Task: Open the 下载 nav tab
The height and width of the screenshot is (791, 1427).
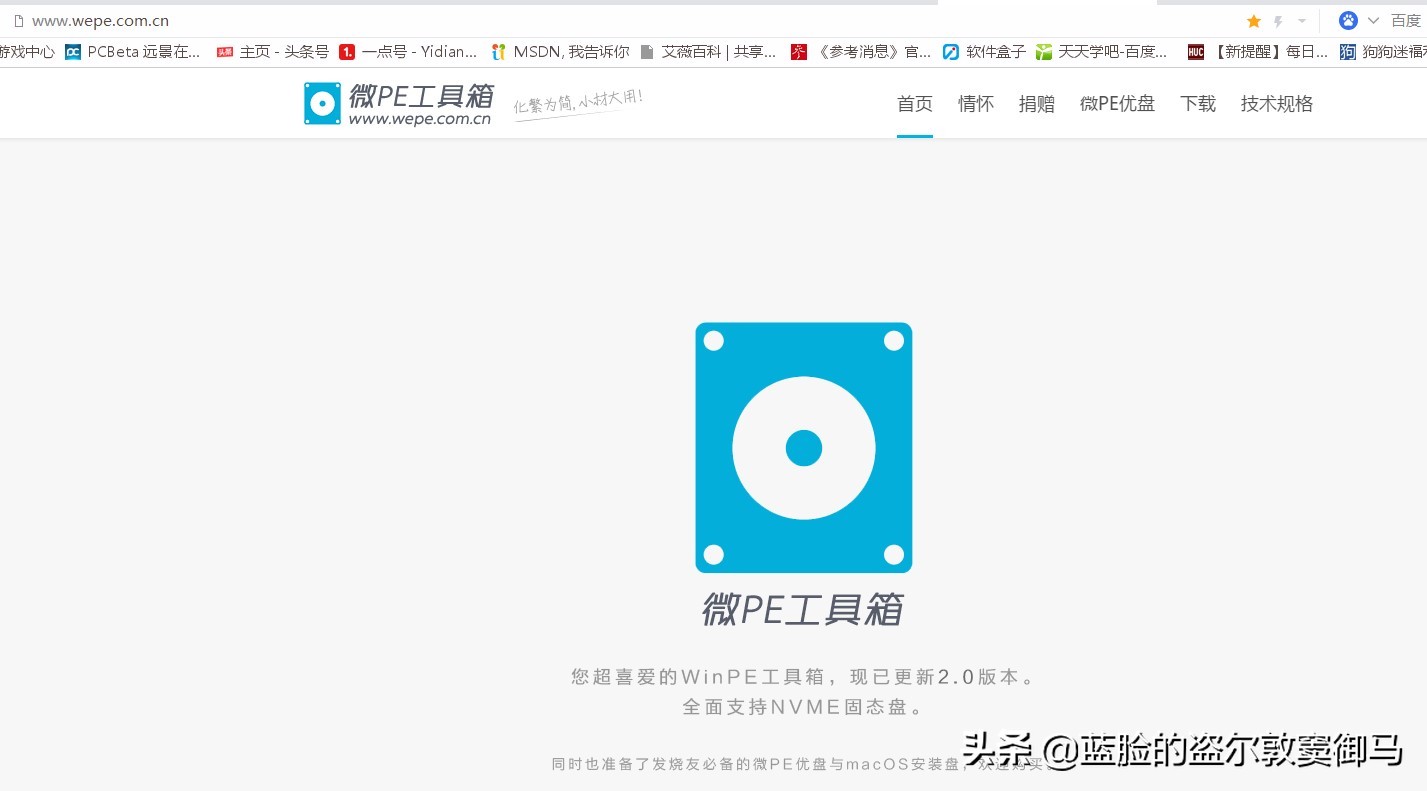Action: pyautogui.click(x=1198, y=104)
